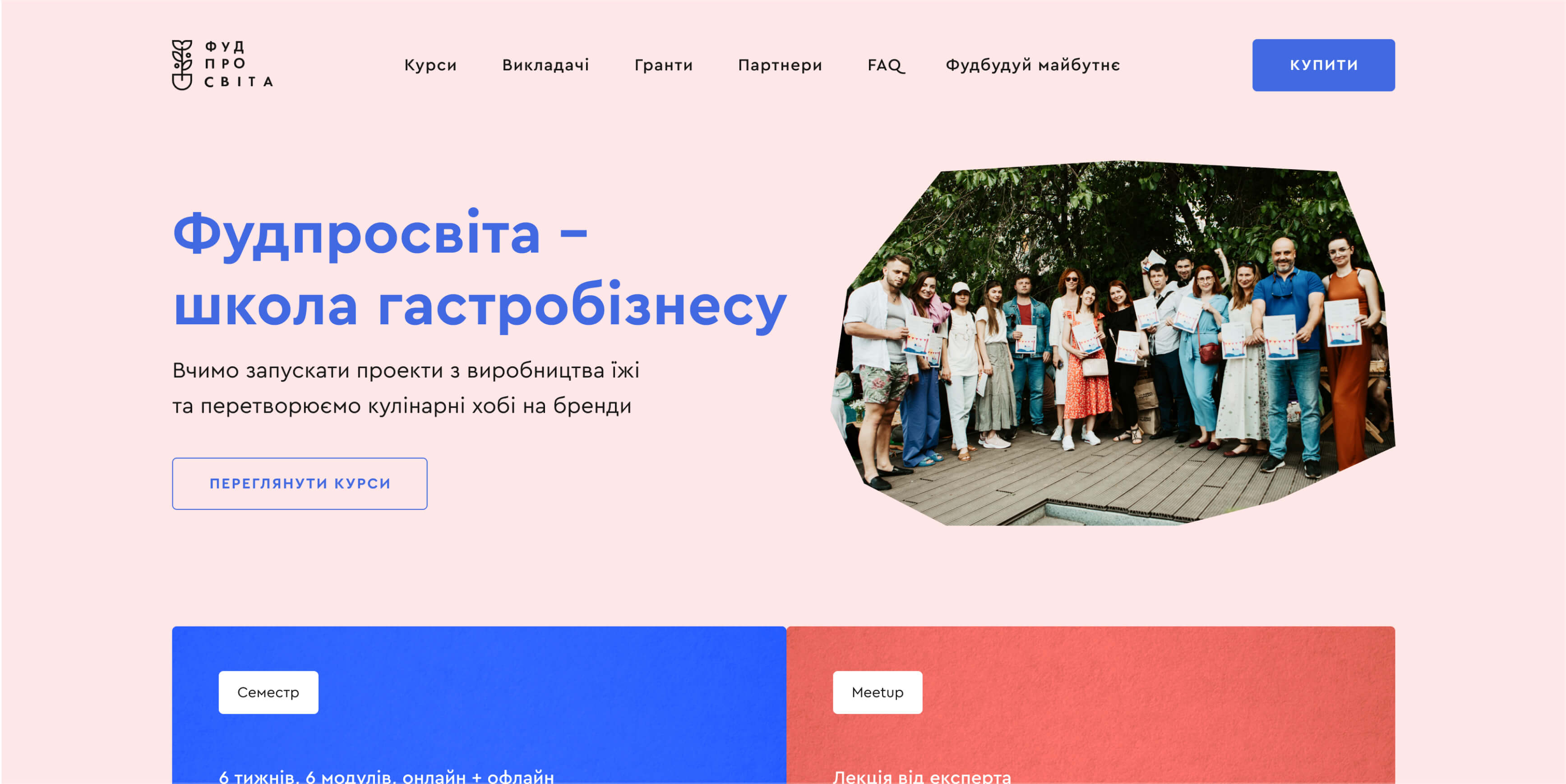Go to the Викладачі section
The height and width of the screenshot is (784, 1566).
pyautogui.click(x=545, y=65)
